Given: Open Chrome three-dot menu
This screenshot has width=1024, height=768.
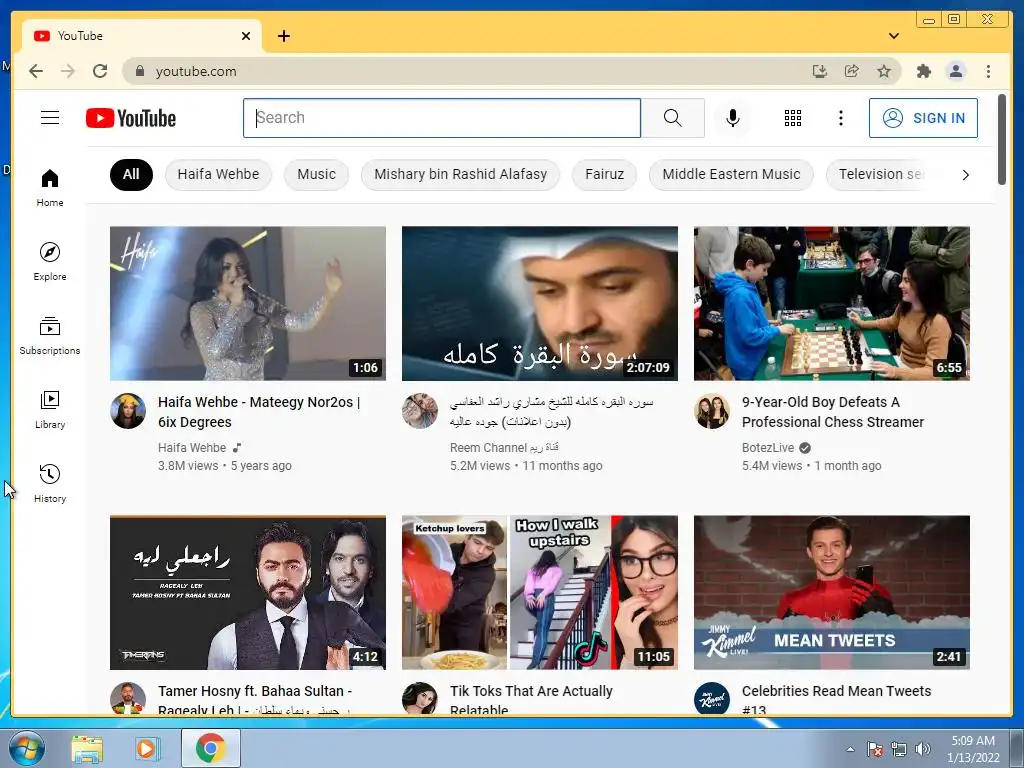Looking at the screenshot, I should coord(988,71).
